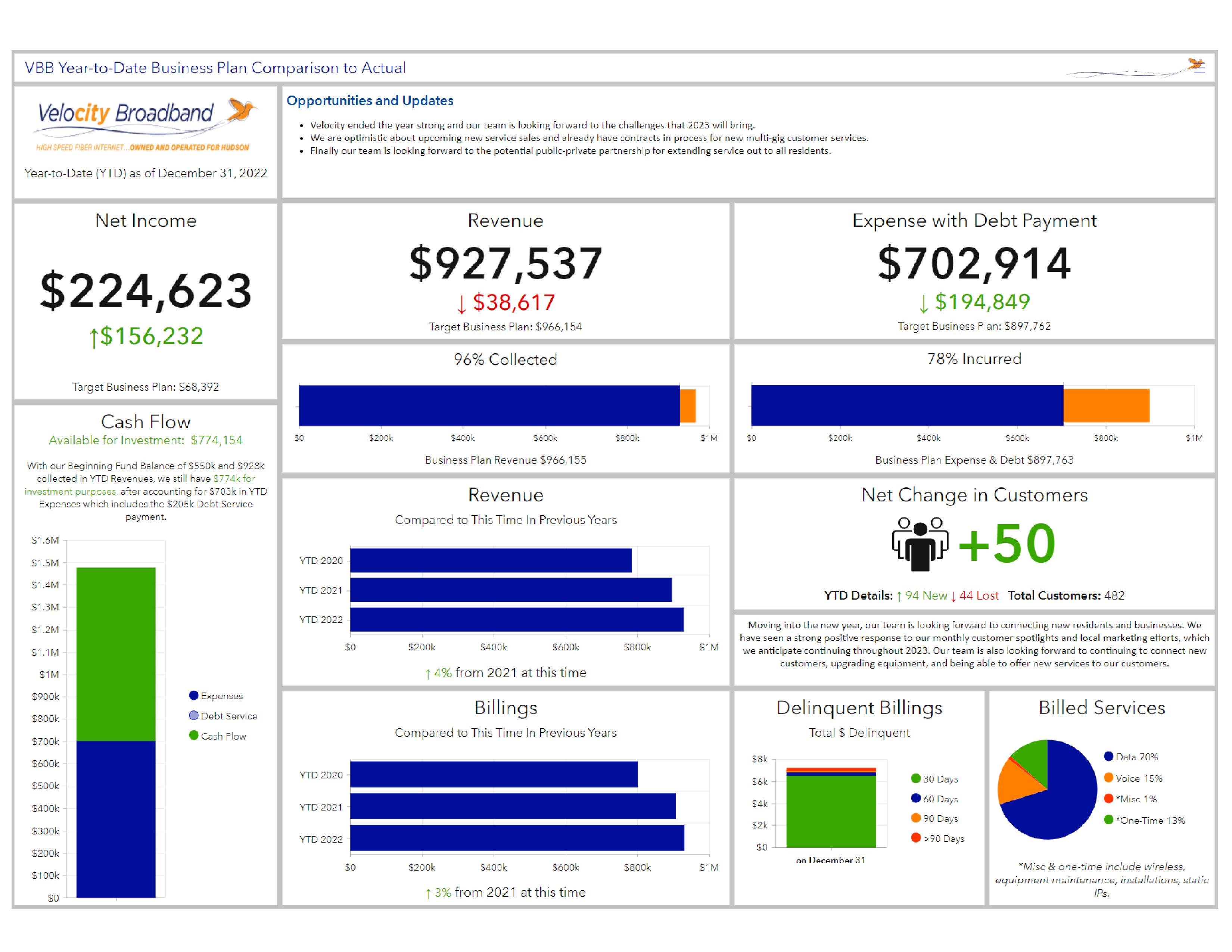Viewport: 1232px width, 952px height.
Task: Click on December 31 axis label
Action: click(830, 860)
